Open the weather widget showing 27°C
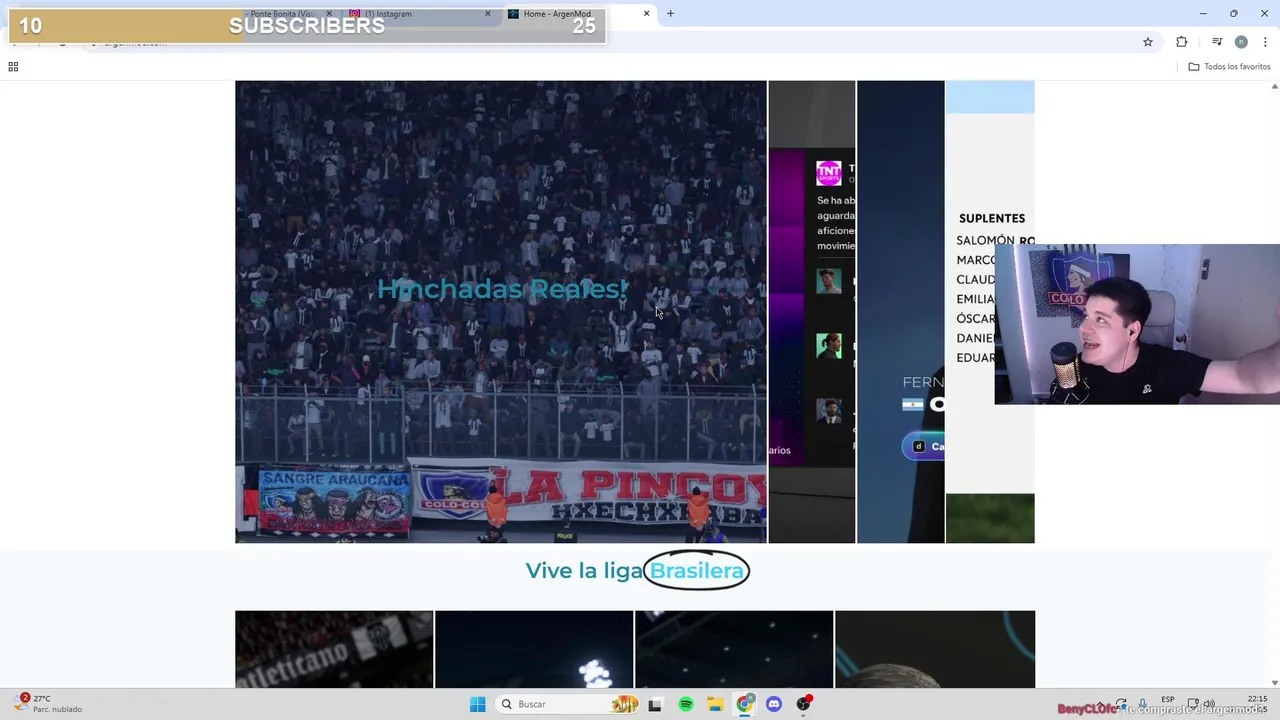 click(x=50, y=704)
